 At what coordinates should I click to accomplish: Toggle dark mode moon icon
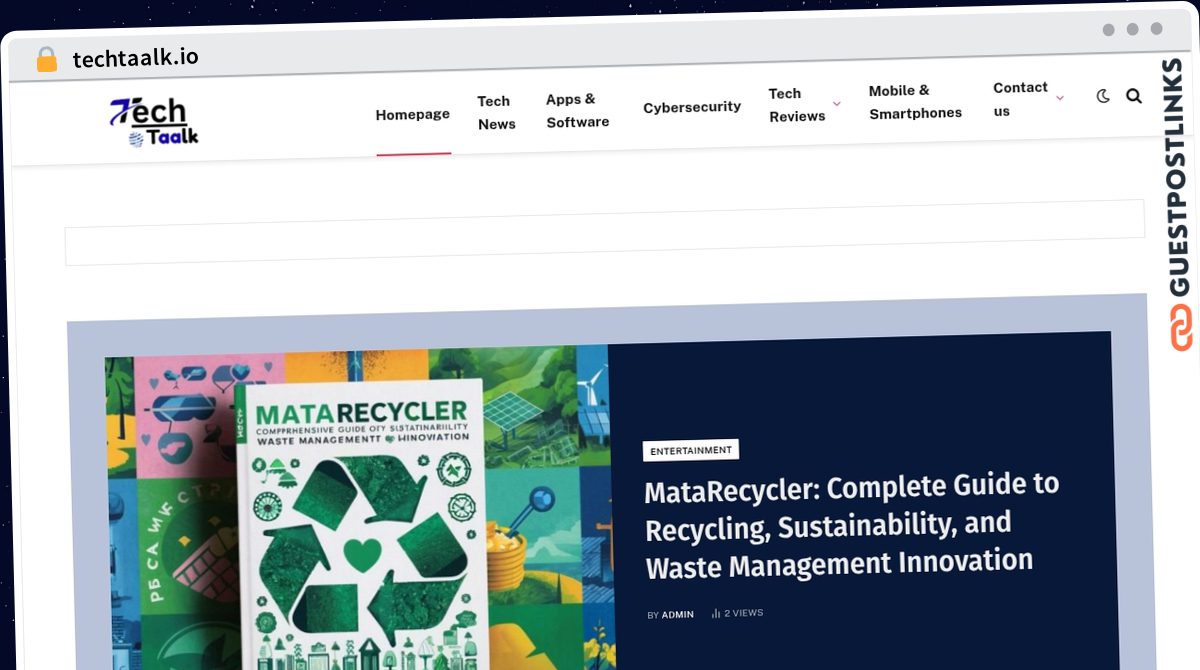[x=1103, y=96]
